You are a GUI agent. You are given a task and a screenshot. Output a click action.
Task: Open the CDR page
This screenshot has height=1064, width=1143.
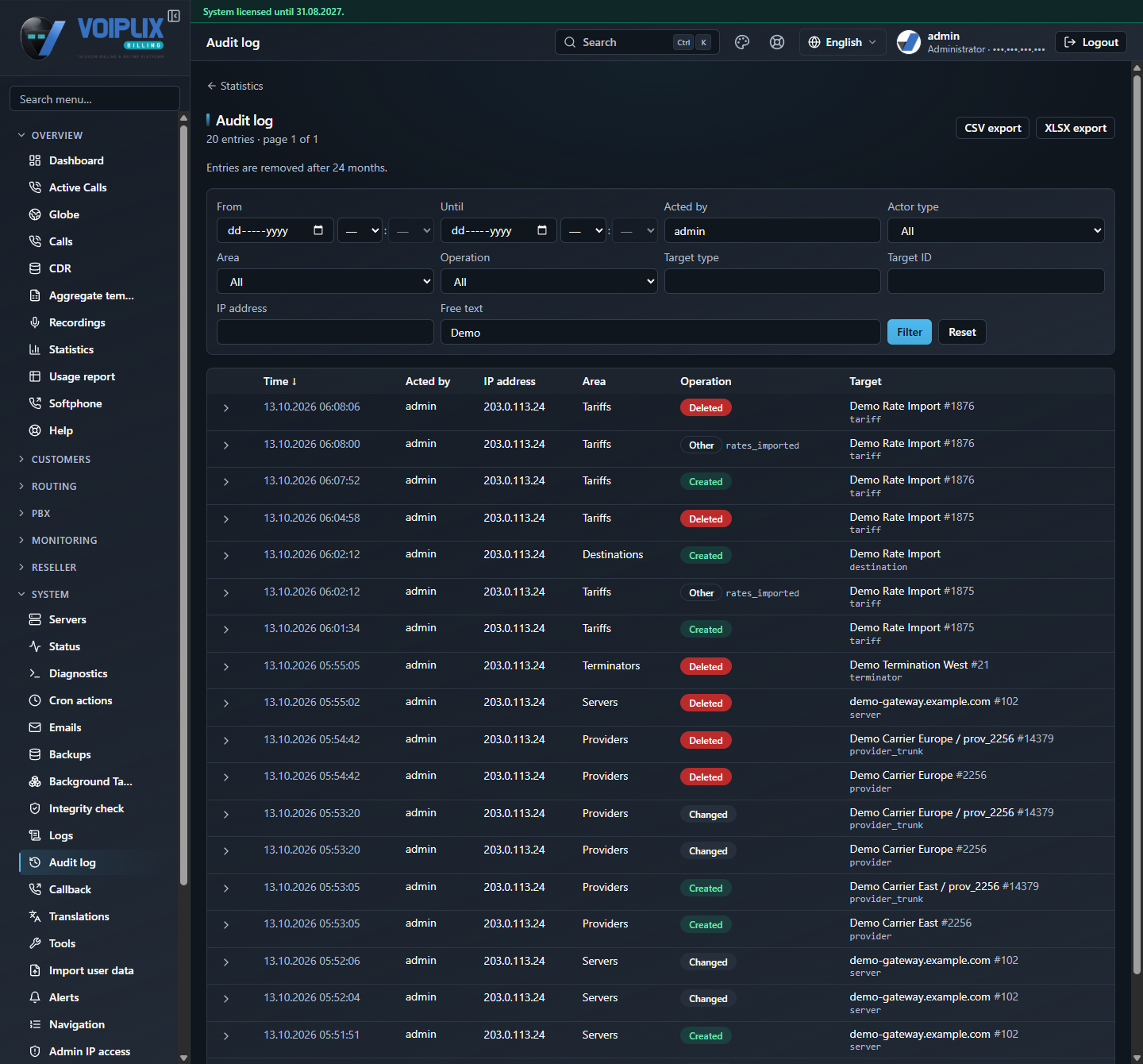(x=60, y=268)
